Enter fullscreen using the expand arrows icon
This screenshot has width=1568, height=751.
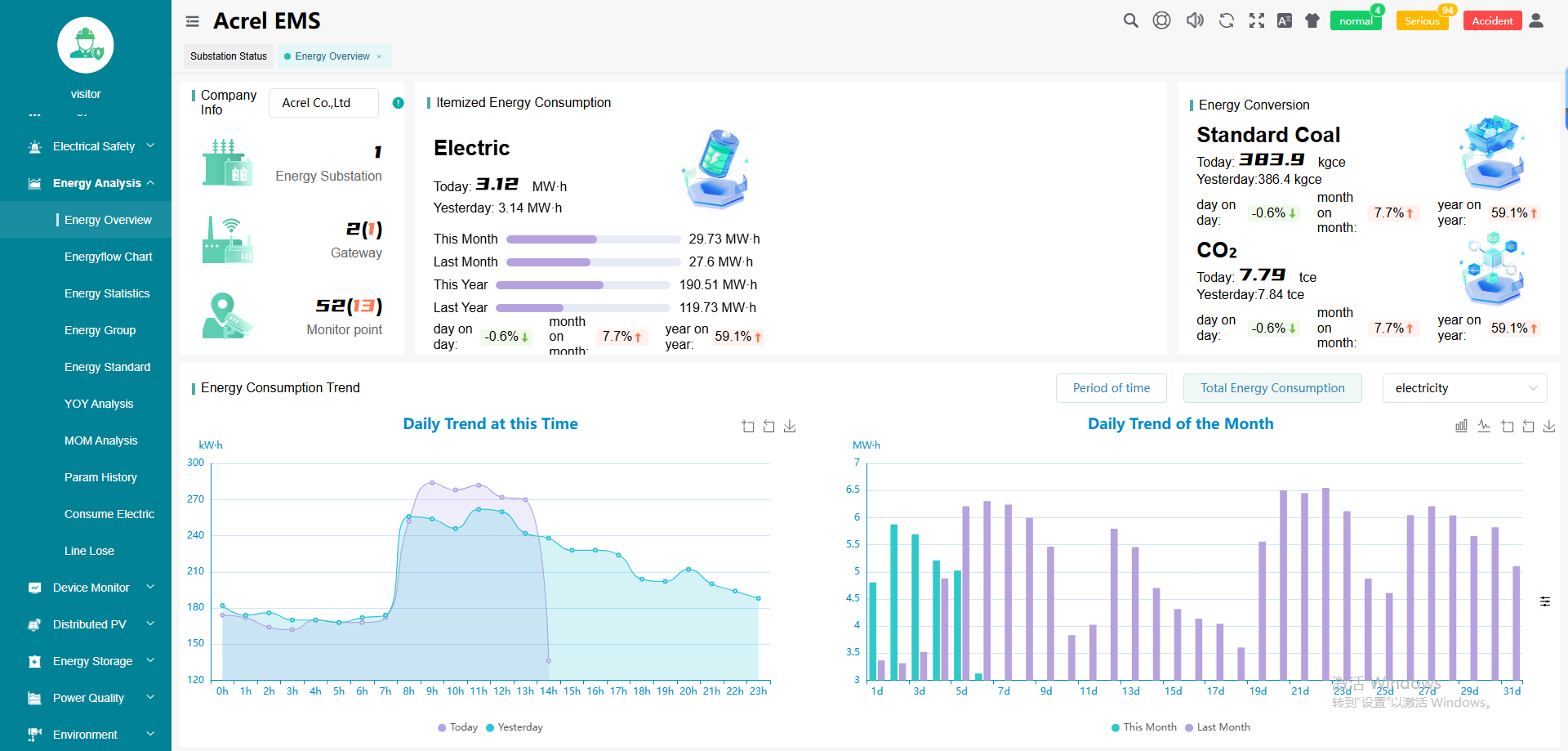pyautogui.click(x=1257, y=20)
